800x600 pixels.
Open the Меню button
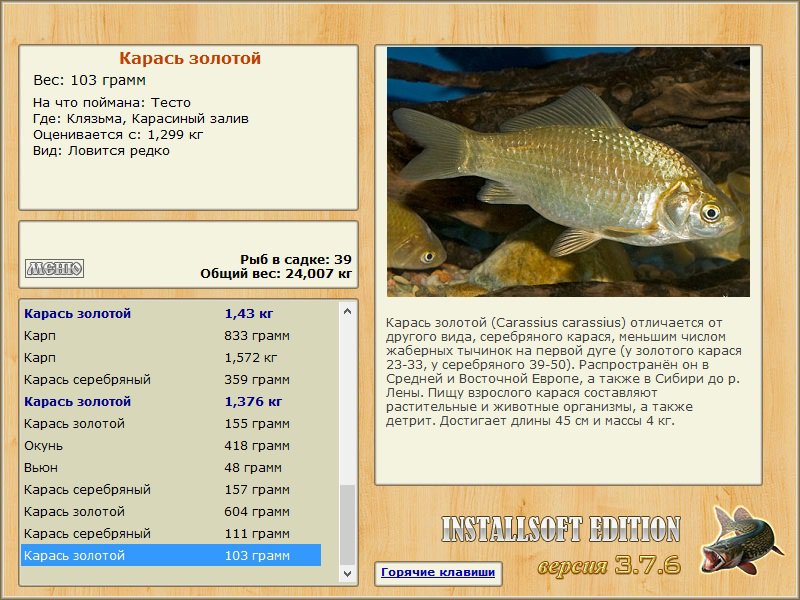click(x=55, y=268)
